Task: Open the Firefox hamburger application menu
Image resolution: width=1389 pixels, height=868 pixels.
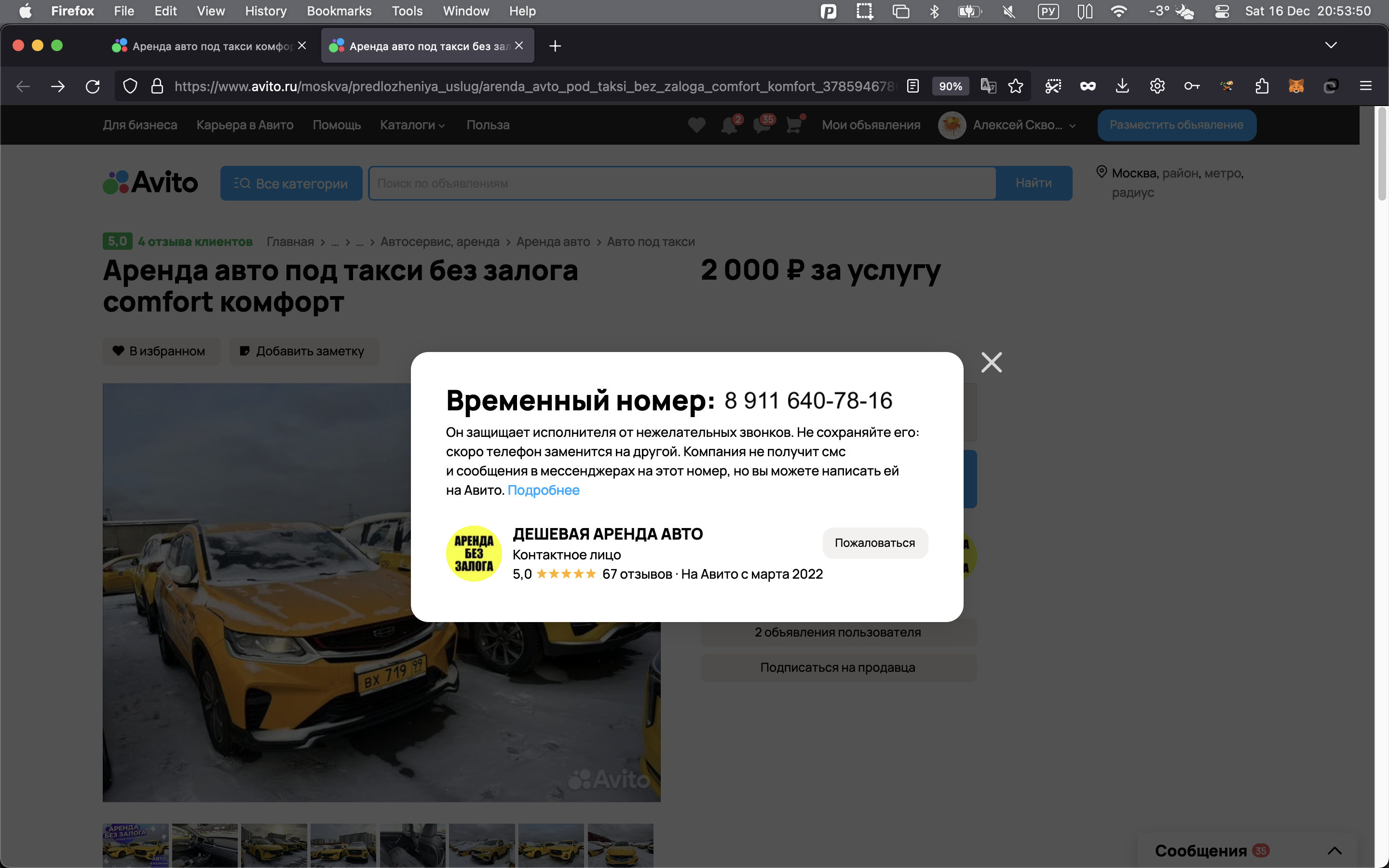Action: tap(1365, 86)
